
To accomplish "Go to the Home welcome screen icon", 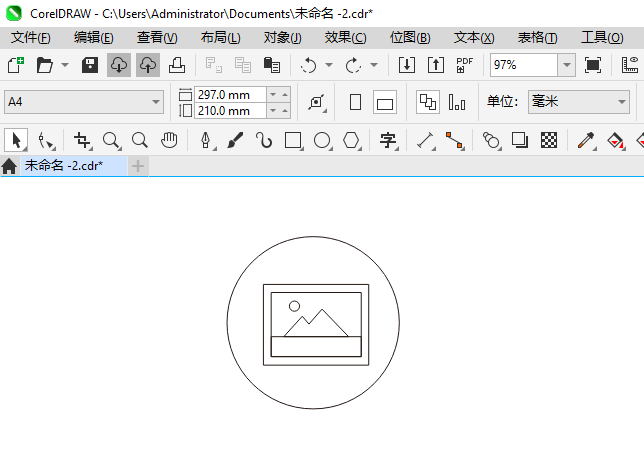I will click(x=9, y=166).
